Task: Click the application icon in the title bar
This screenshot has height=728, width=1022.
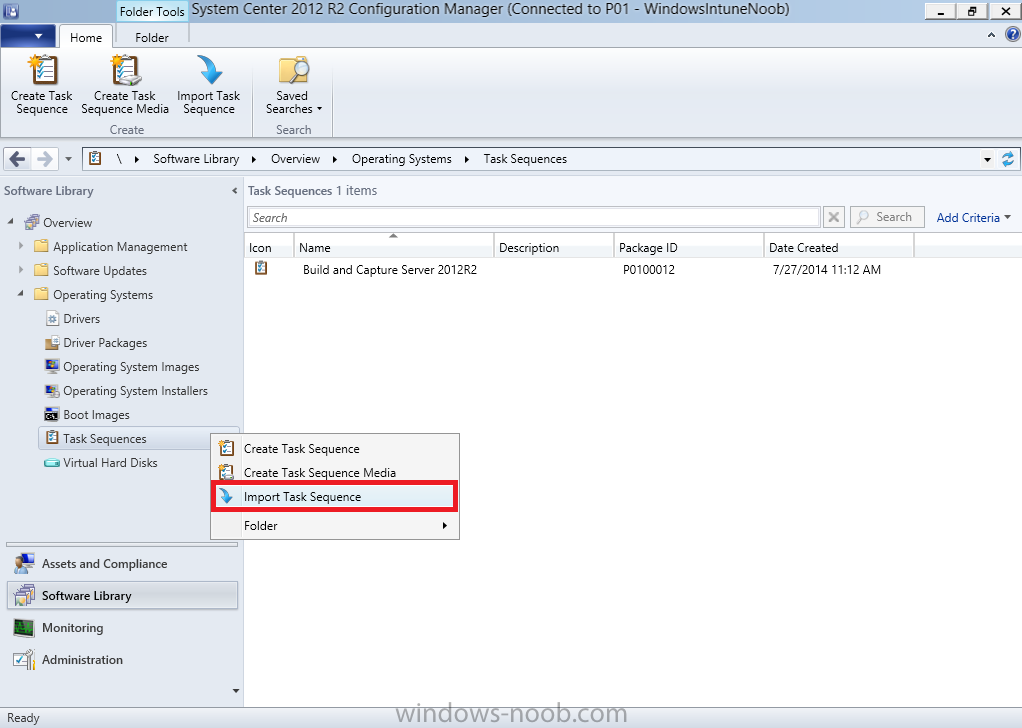Action: pos(10,11)
